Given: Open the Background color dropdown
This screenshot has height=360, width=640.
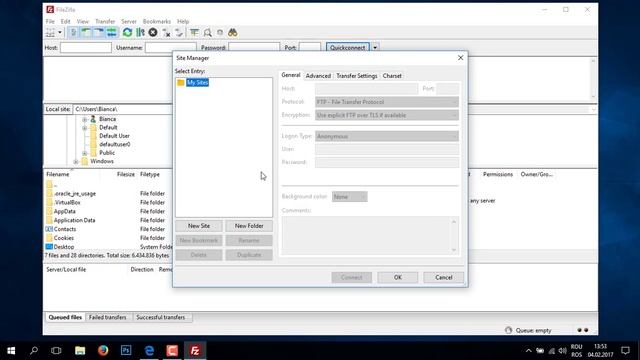Looking at the screenshot, I should click(x=349, y=197).
